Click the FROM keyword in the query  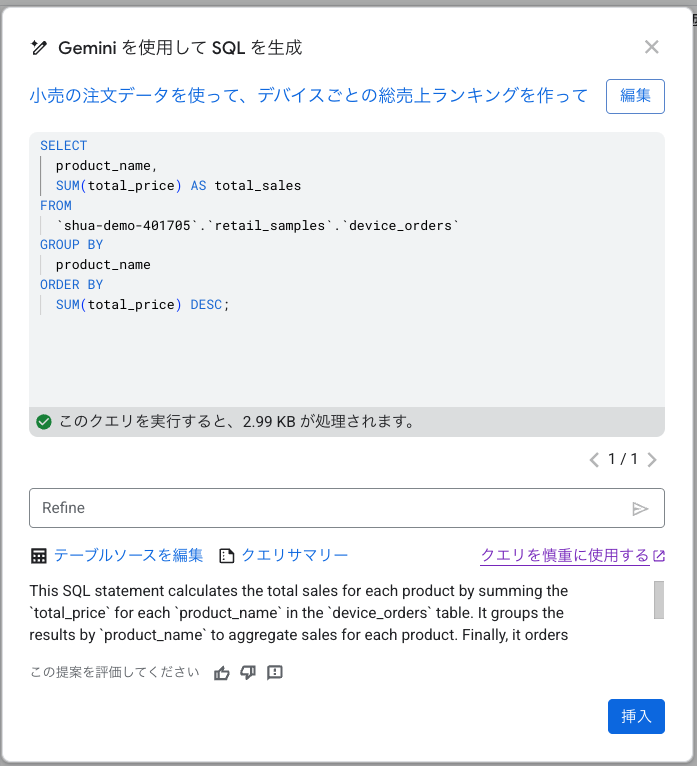pos(56,206)
